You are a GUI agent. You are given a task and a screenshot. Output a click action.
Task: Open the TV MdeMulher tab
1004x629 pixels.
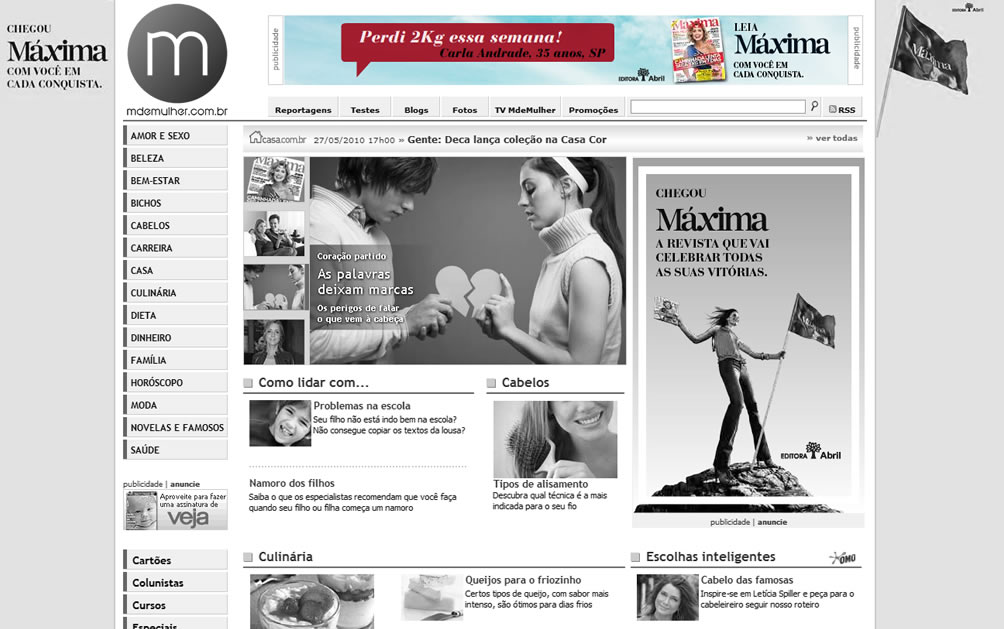coord(525,108)
